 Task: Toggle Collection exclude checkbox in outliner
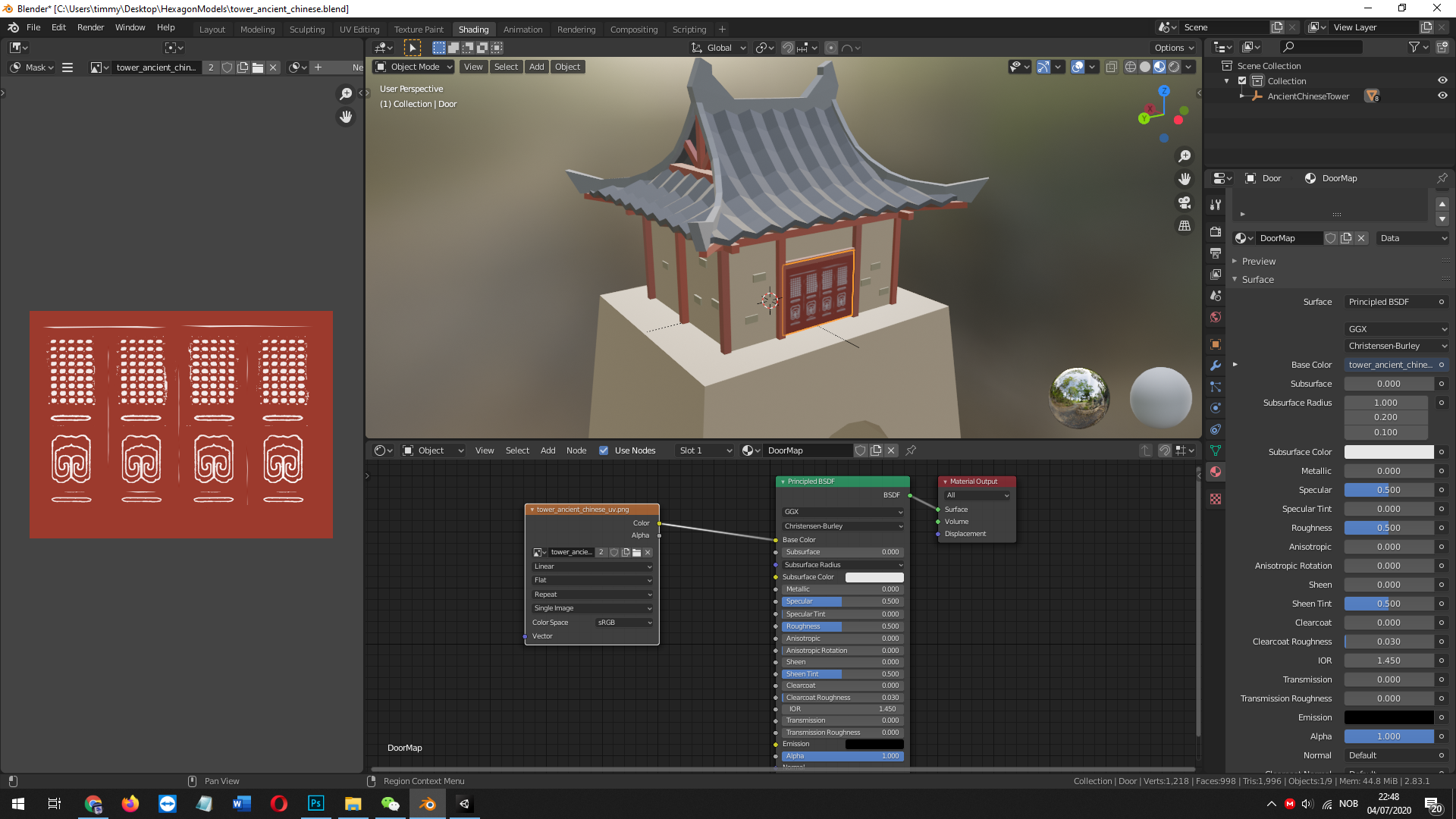tap(1242, 81)
